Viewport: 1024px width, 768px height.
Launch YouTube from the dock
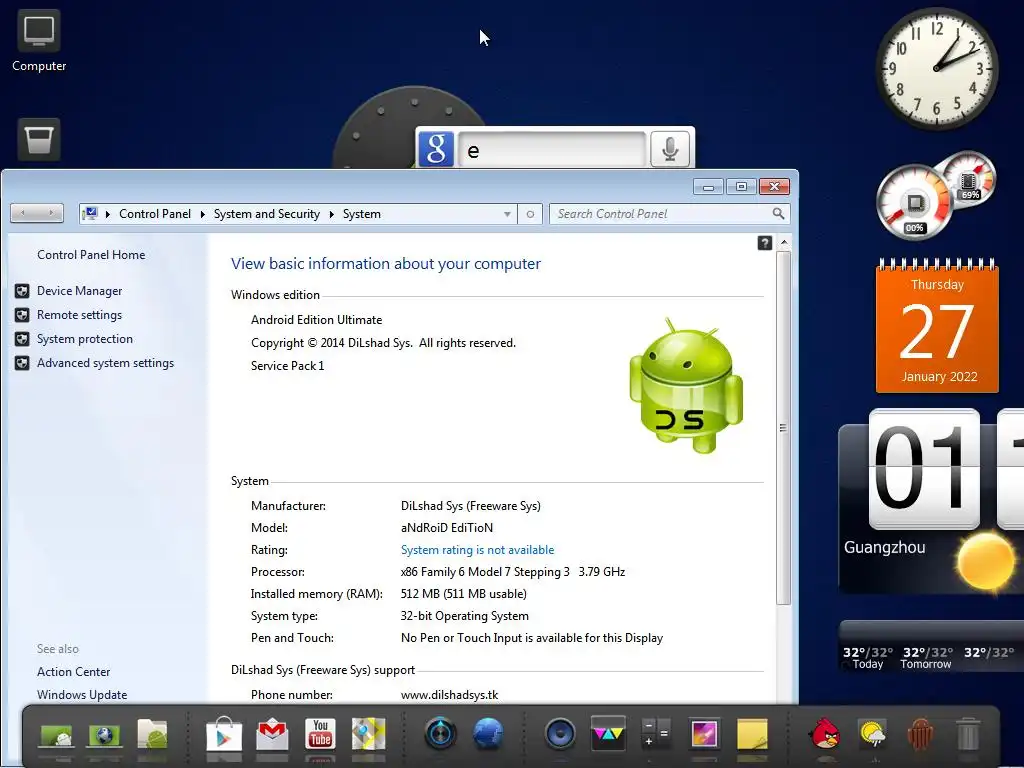pyautogui.click(x=320, y=734)
